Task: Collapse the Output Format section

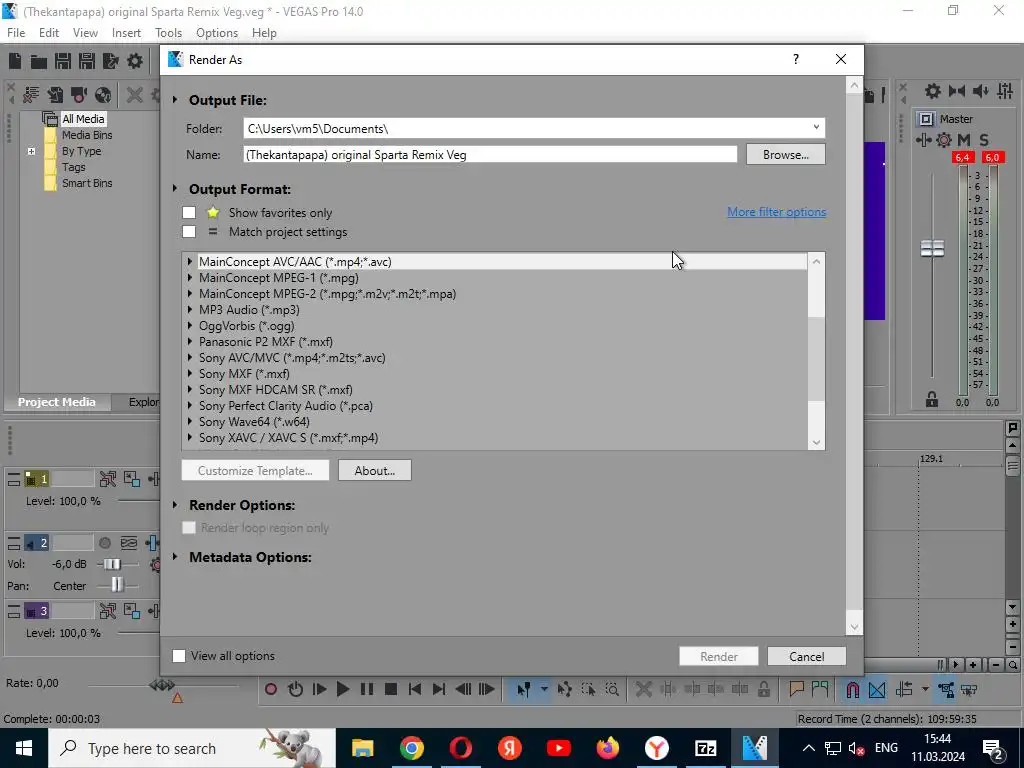Action: [175, 189]
